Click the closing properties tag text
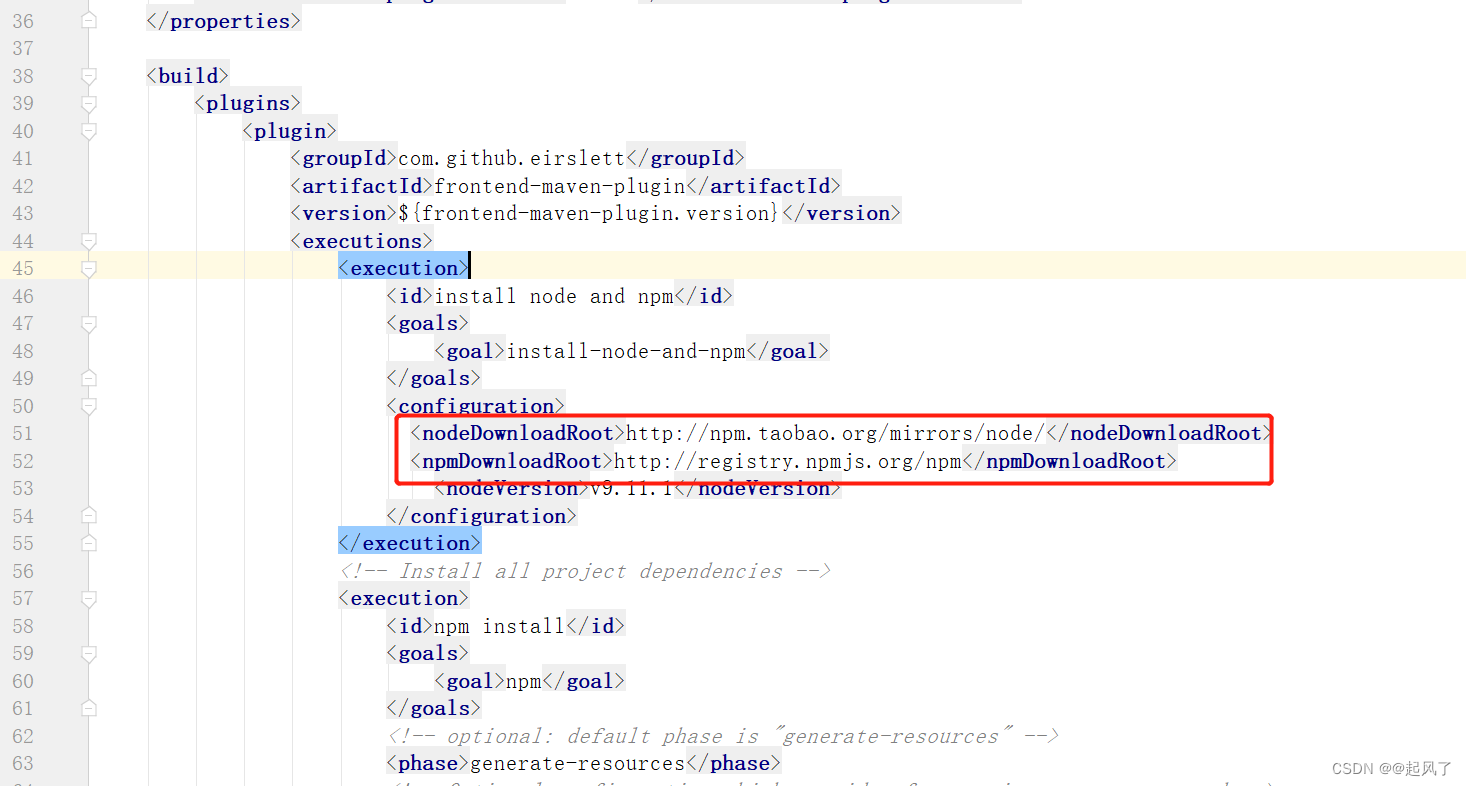Screen dimensions: 1466x786 click(x=224, y=21)
